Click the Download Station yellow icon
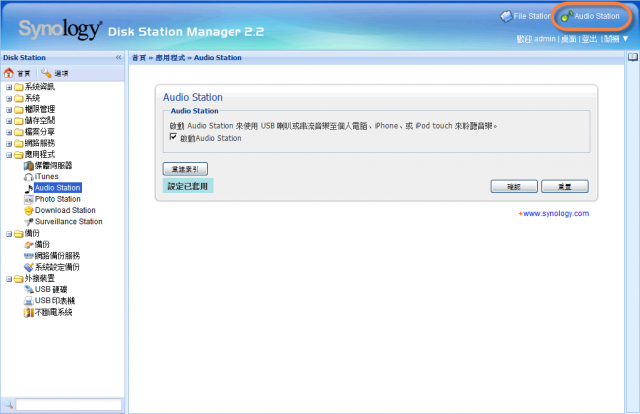 [29, 211]
